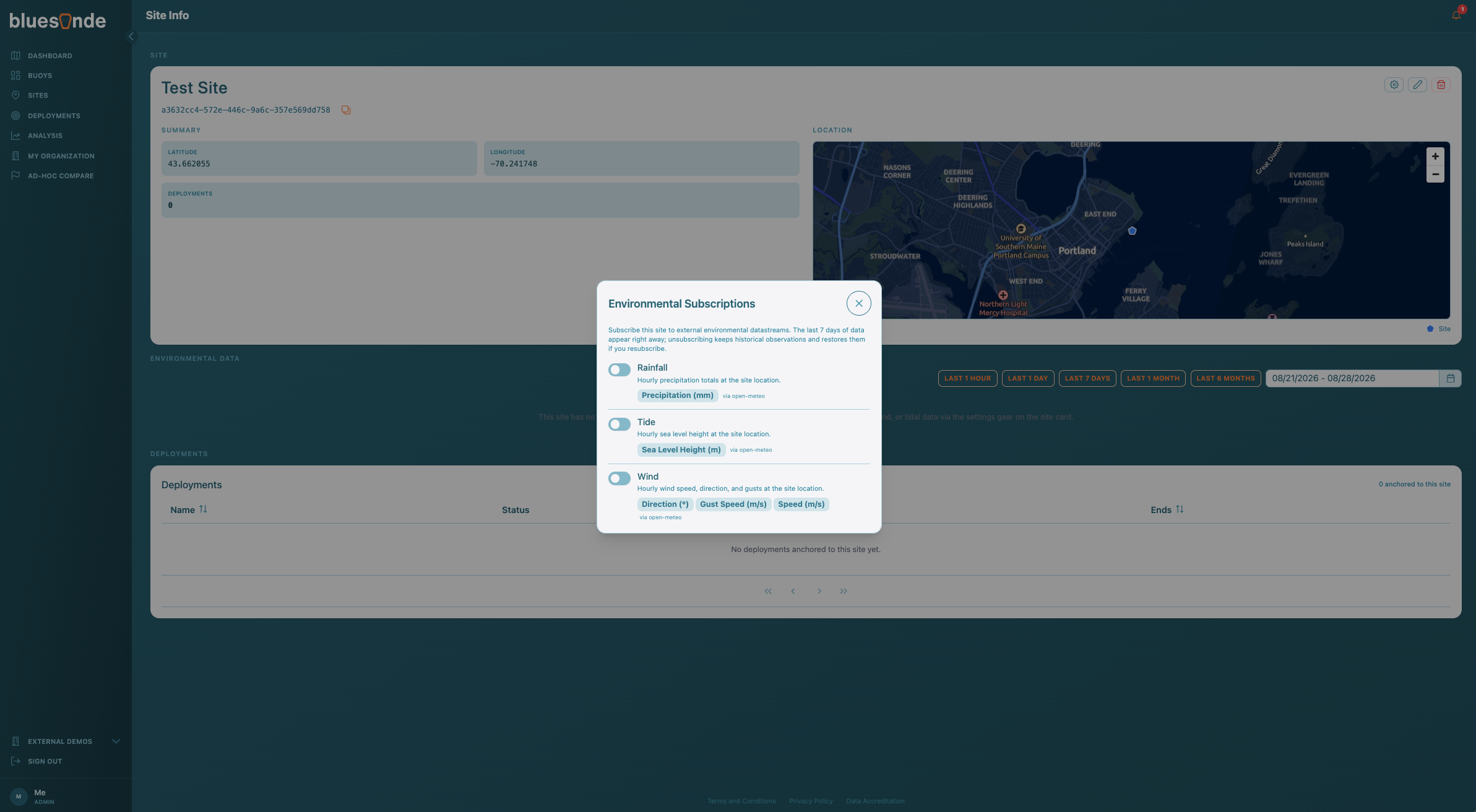The image size is (1476, 812).
Task: Zoom in on the location map
Action: click(1435, 157)
